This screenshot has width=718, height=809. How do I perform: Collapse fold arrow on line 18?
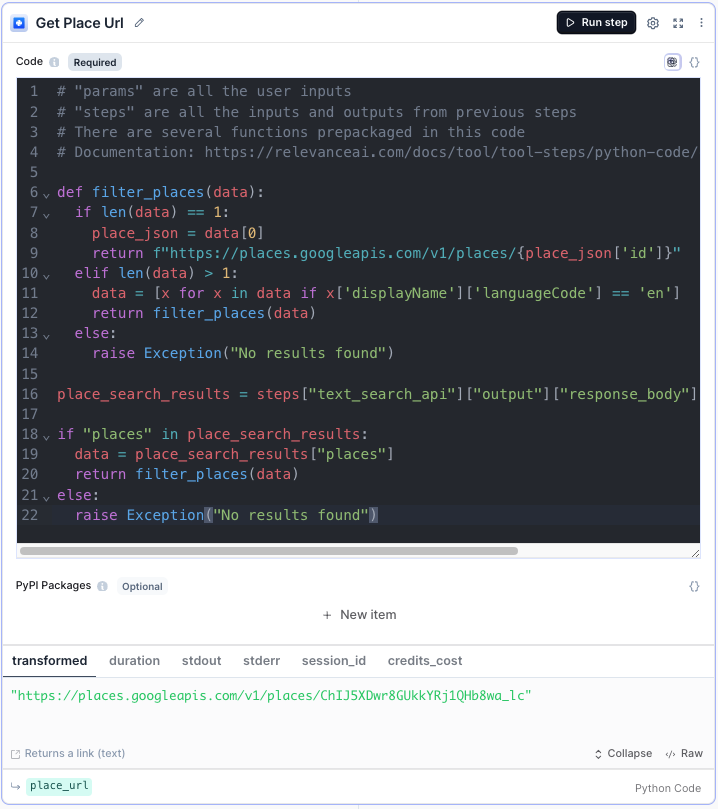pos(46,438)
